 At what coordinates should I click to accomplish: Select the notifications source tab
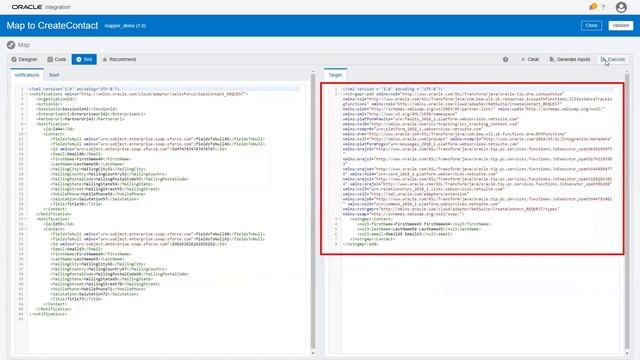27,75
